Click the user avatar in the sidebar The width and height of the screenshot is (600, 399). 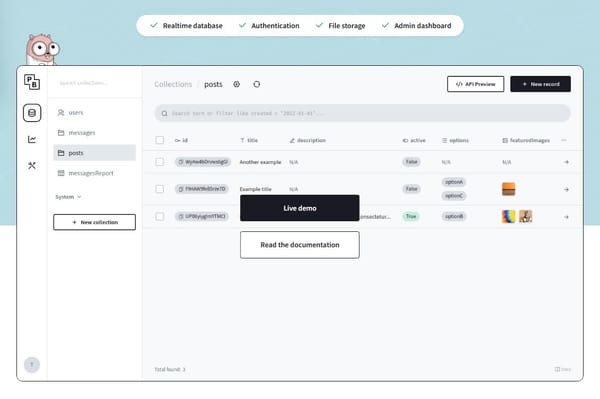[x=32, y=365]
